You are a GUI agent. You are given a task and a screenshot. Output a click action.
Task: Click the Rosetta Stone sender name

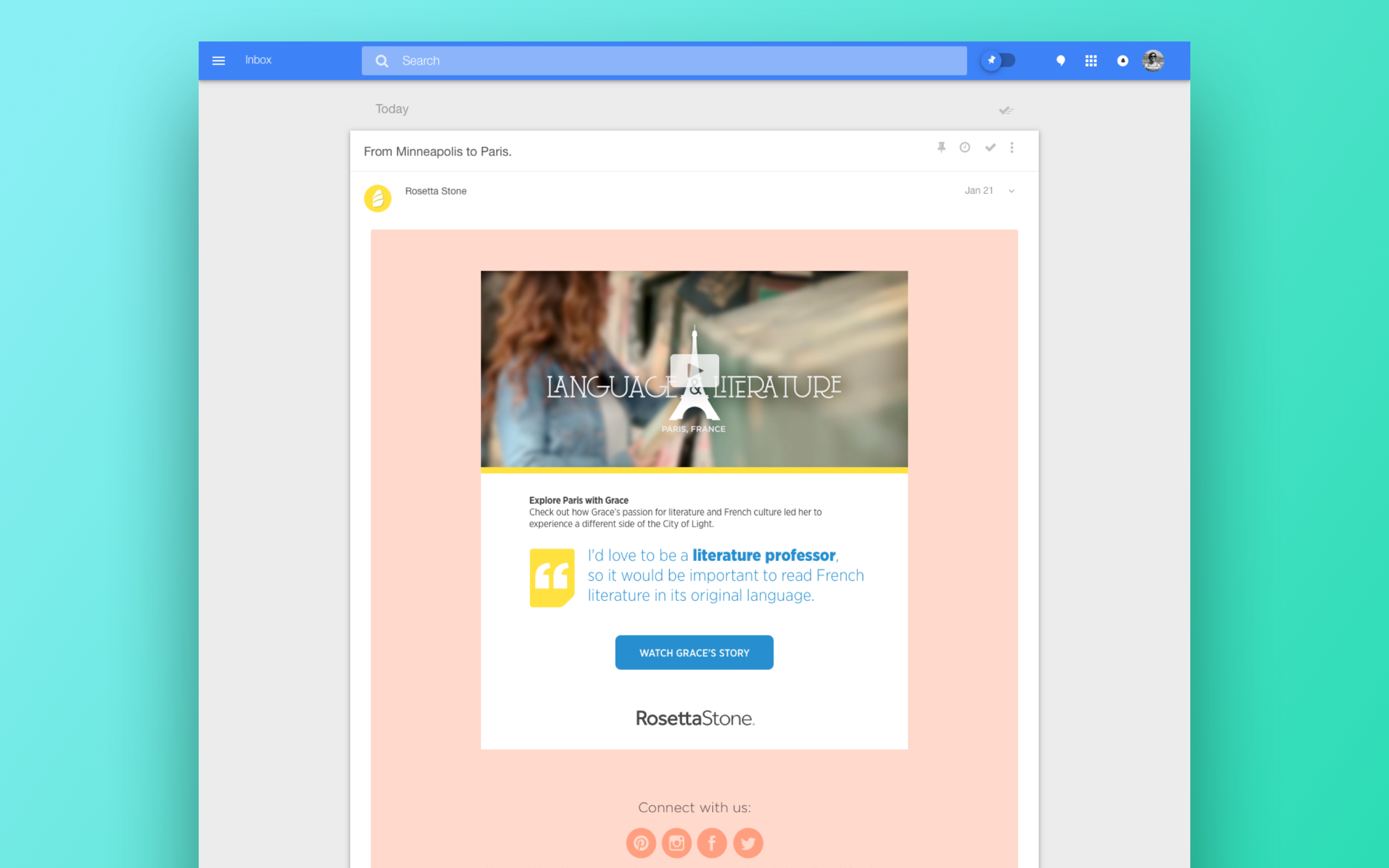point(436,191)
